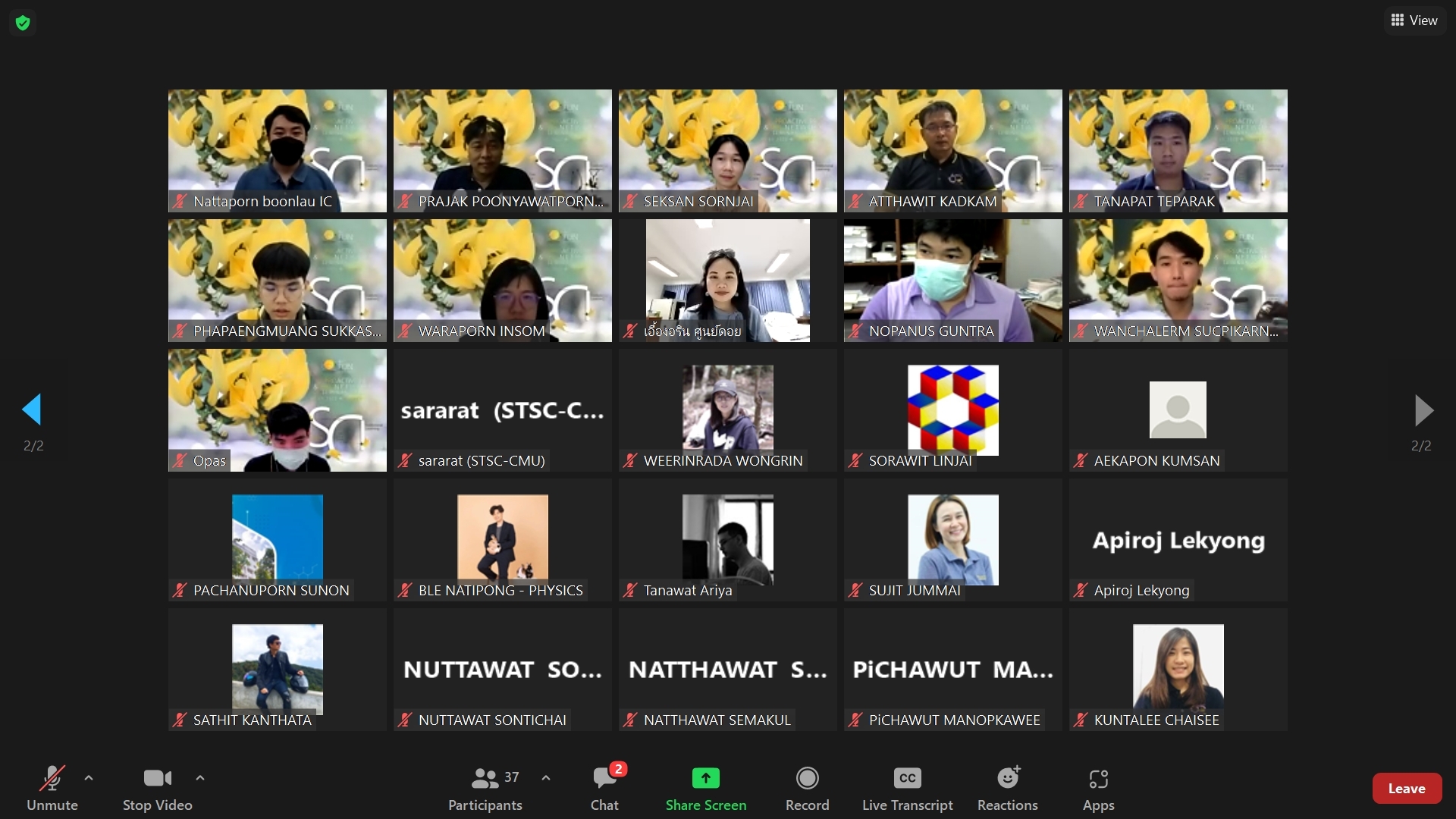The image size is (1456, 819).
Task: Start recording with Record icon
Action: click(807, 779)
